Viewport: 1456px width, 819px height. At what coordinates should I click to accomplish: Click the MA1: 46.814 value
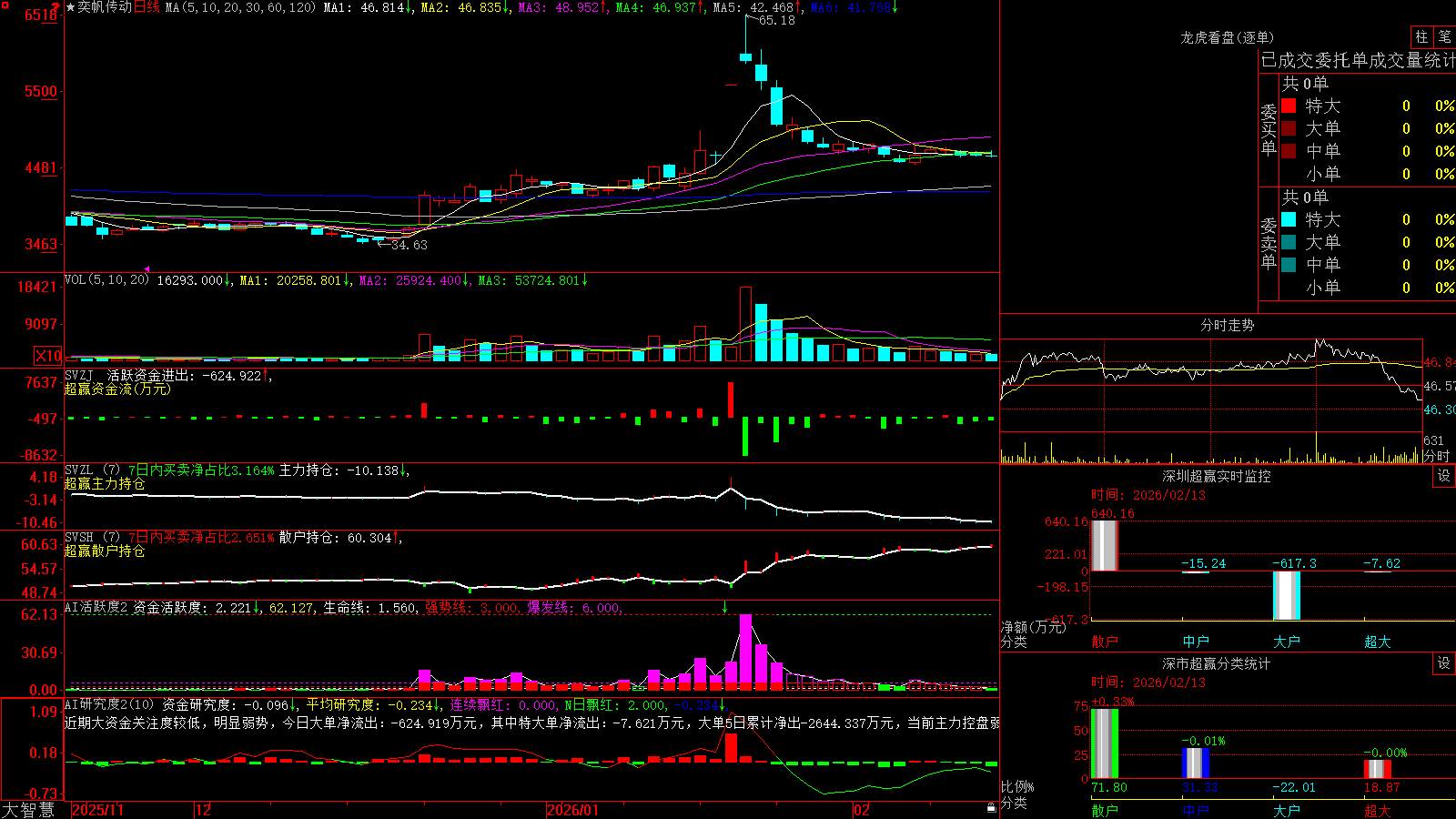point(364,7)
